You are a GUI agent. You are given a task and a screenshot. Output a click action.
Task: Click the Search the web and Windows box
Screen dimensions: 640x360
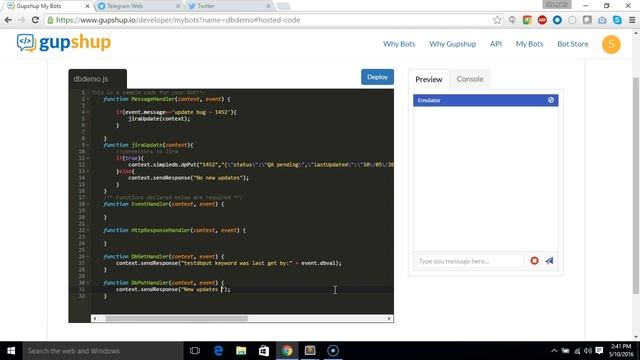click(x=102, y=351)
